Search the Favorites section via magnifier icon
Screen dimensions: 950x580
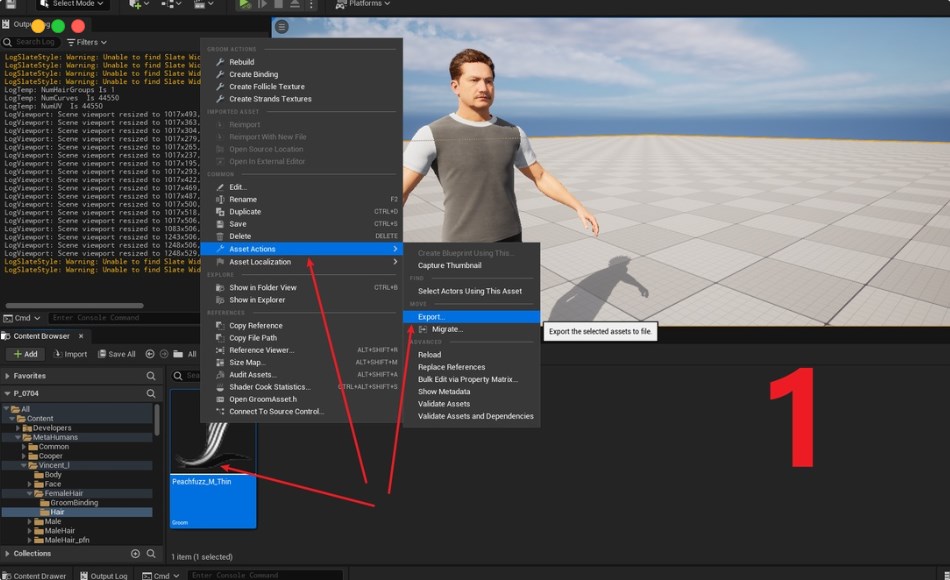[151, 376]
